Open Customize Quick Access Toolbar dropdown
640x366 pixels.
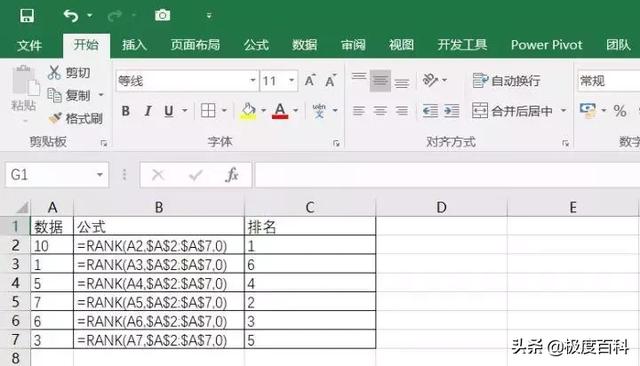209,16
